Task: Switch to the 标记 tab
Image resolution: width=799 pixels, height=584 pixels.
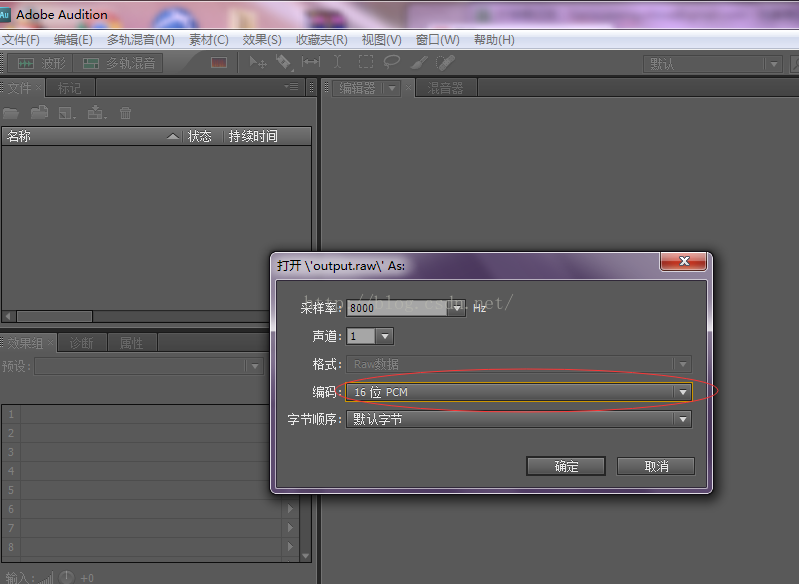Action: (69, 88)
